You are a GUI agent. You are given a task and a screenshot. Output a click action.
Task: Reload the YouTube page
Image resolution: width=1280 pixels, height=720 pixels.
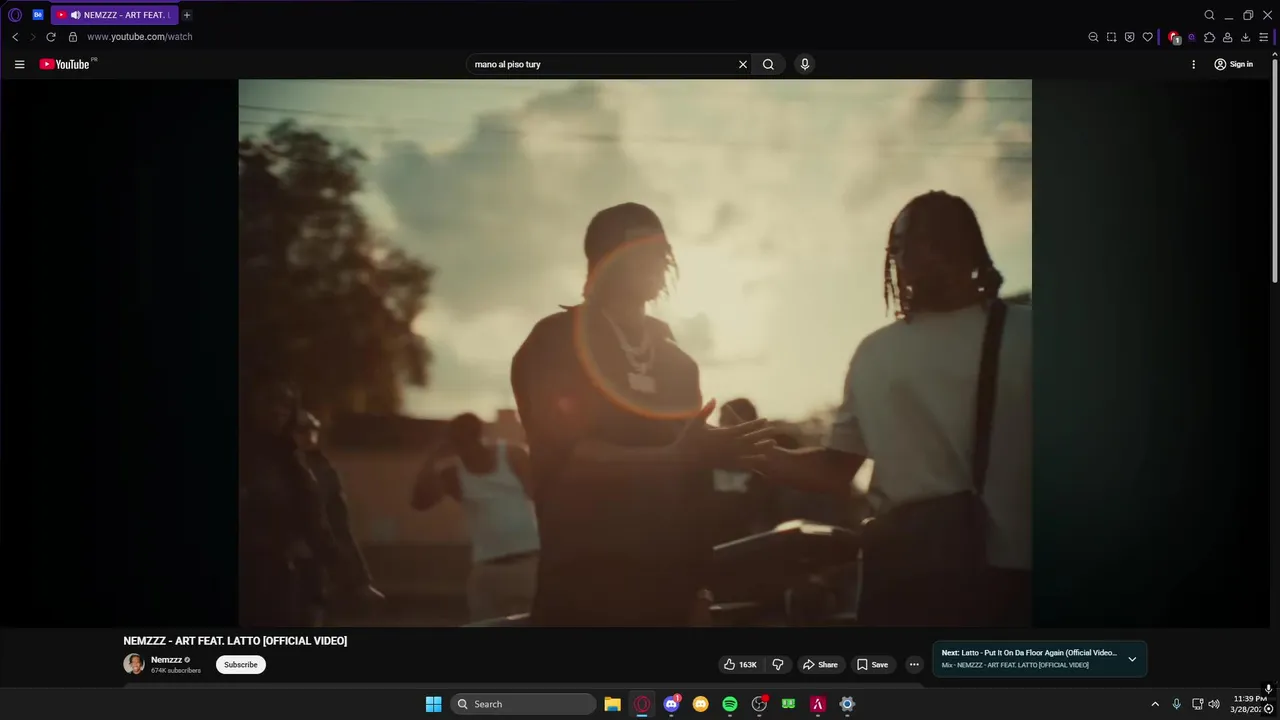[x=51, y=37]
